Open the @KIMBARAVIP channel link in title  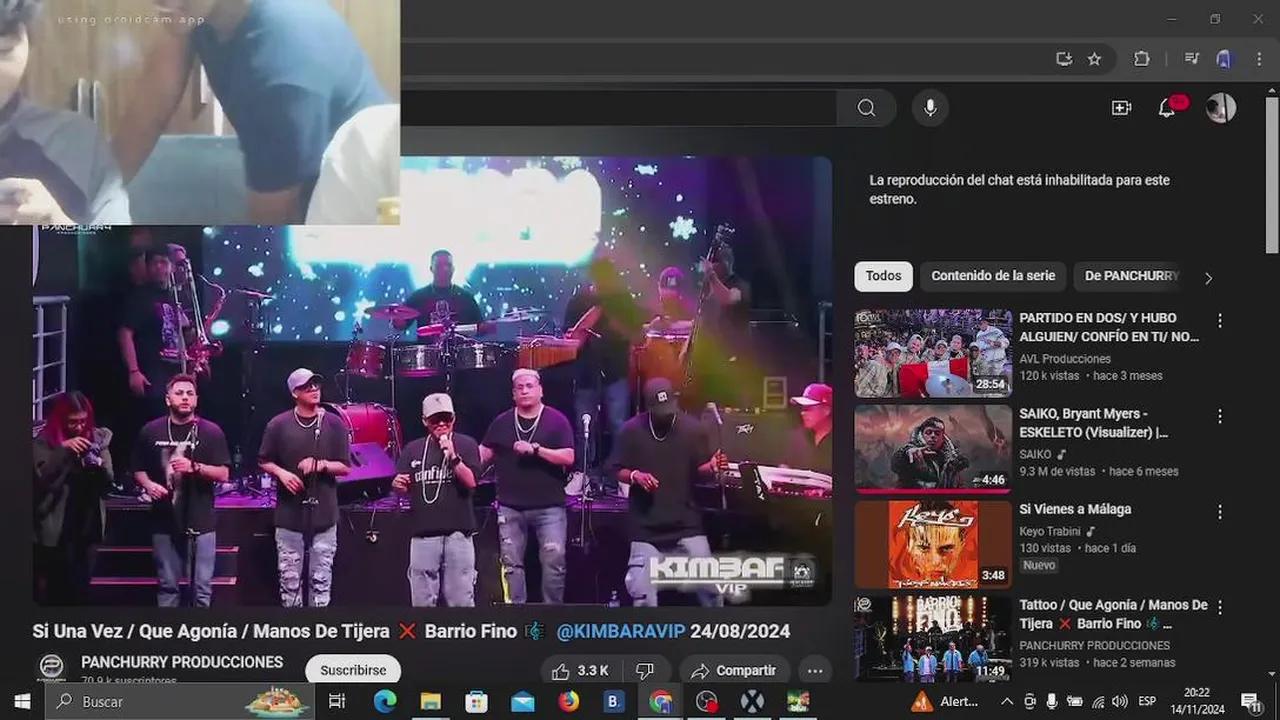[620, 631]
